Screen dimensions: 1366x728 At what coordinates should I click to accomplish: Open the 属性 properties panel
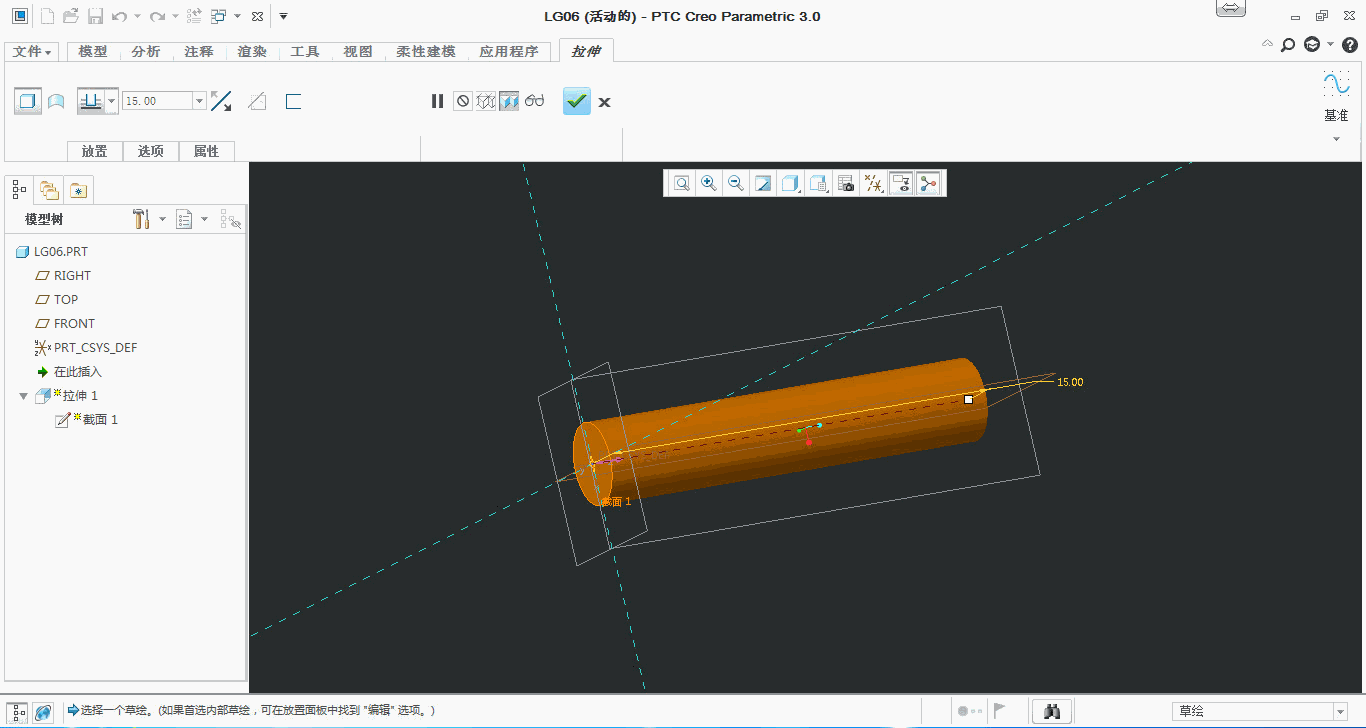tap(207, 151)
